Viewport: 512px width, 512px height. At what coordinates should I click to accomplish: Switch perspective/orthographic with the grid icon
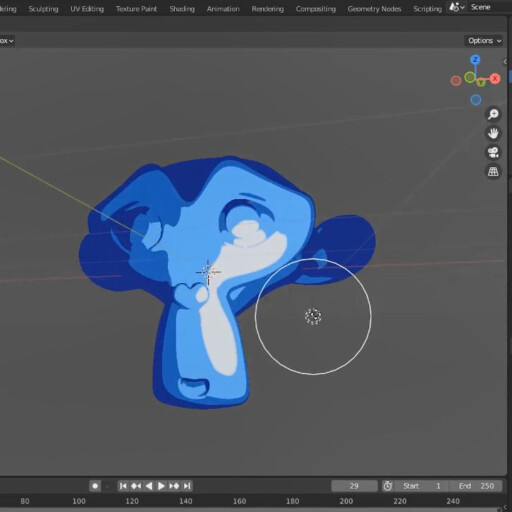493,172
